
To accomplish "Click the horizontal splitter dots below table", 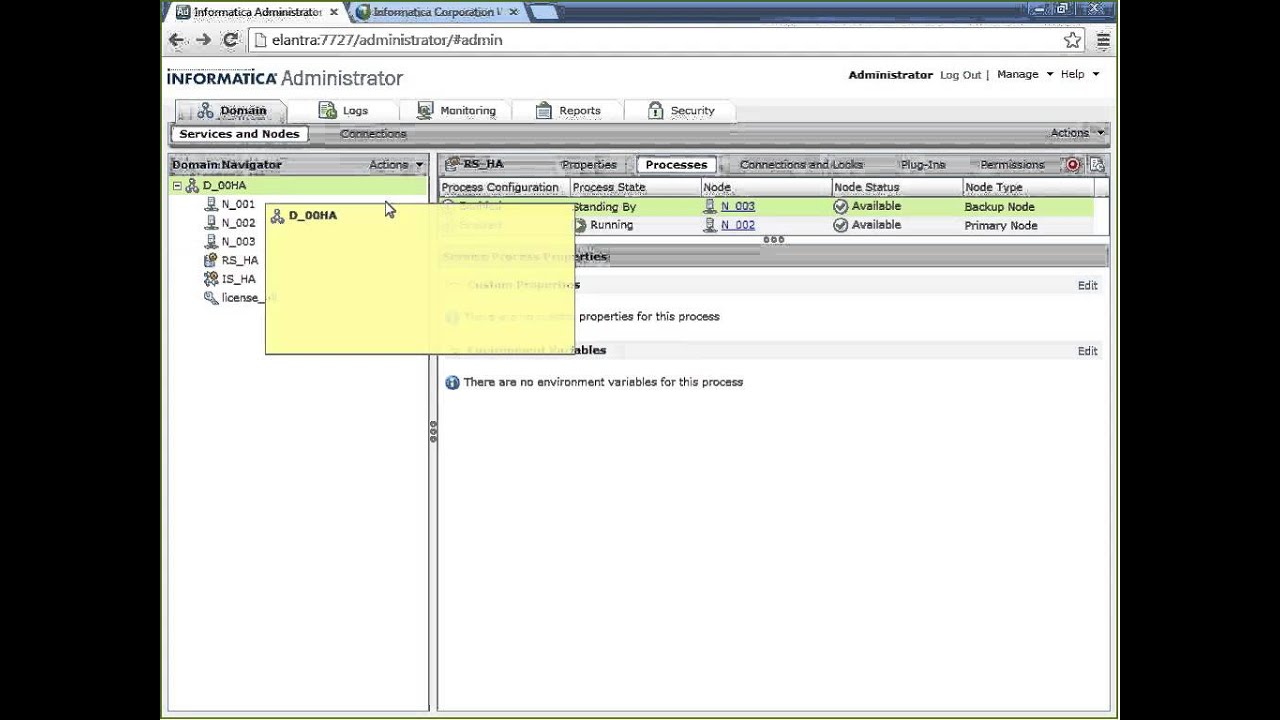I will 773,240.
